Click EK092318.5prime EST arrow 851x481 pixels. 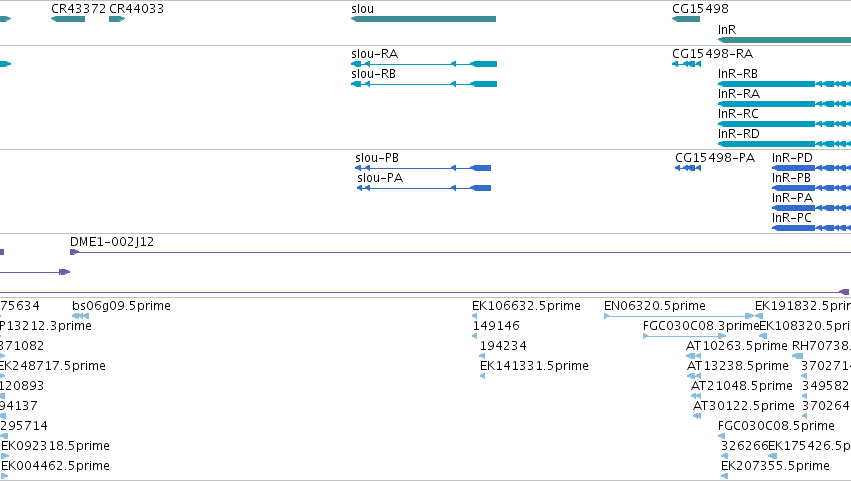4,457
